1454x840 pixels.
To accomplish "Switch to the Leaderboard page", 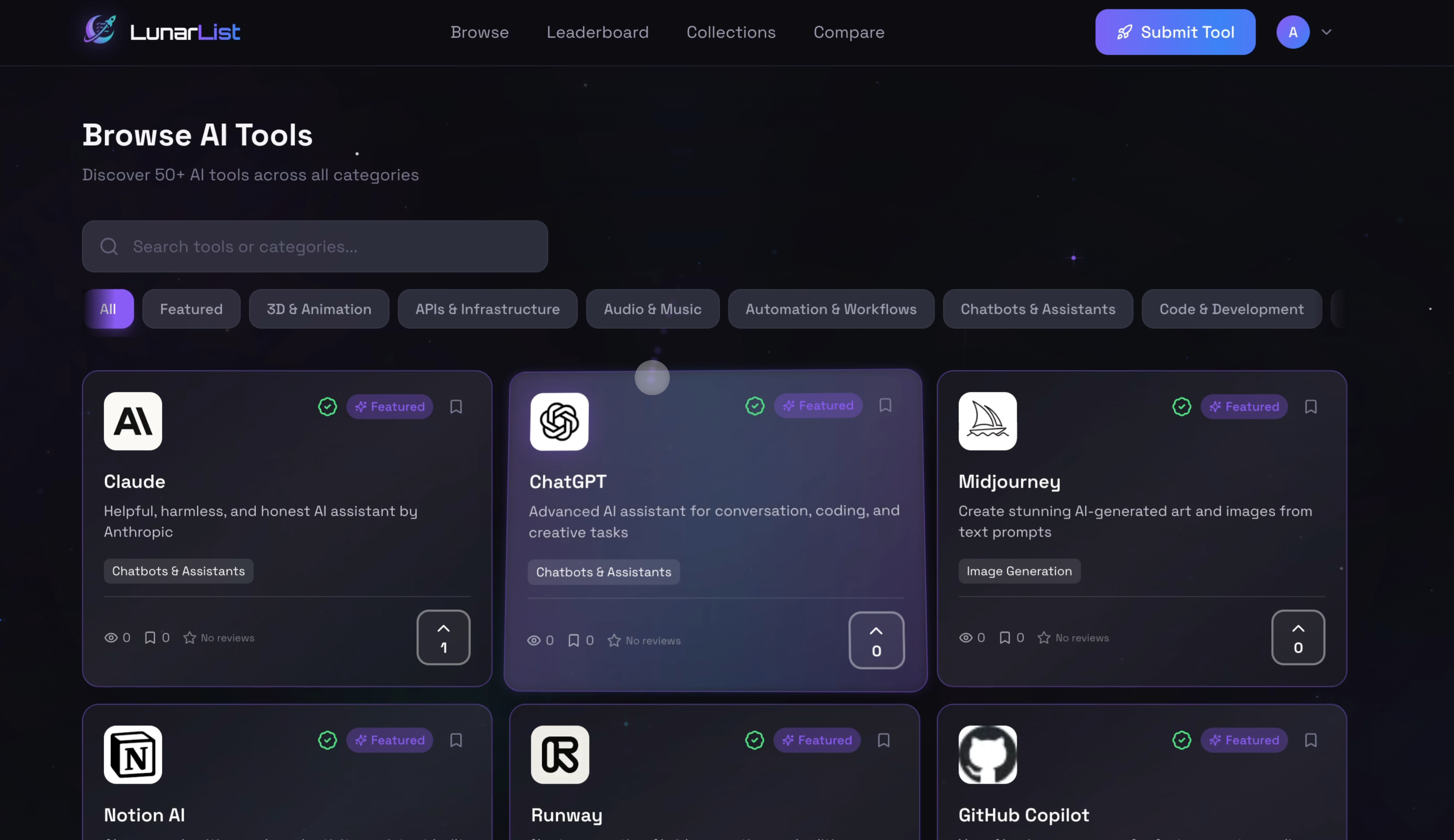I will 598,32.
